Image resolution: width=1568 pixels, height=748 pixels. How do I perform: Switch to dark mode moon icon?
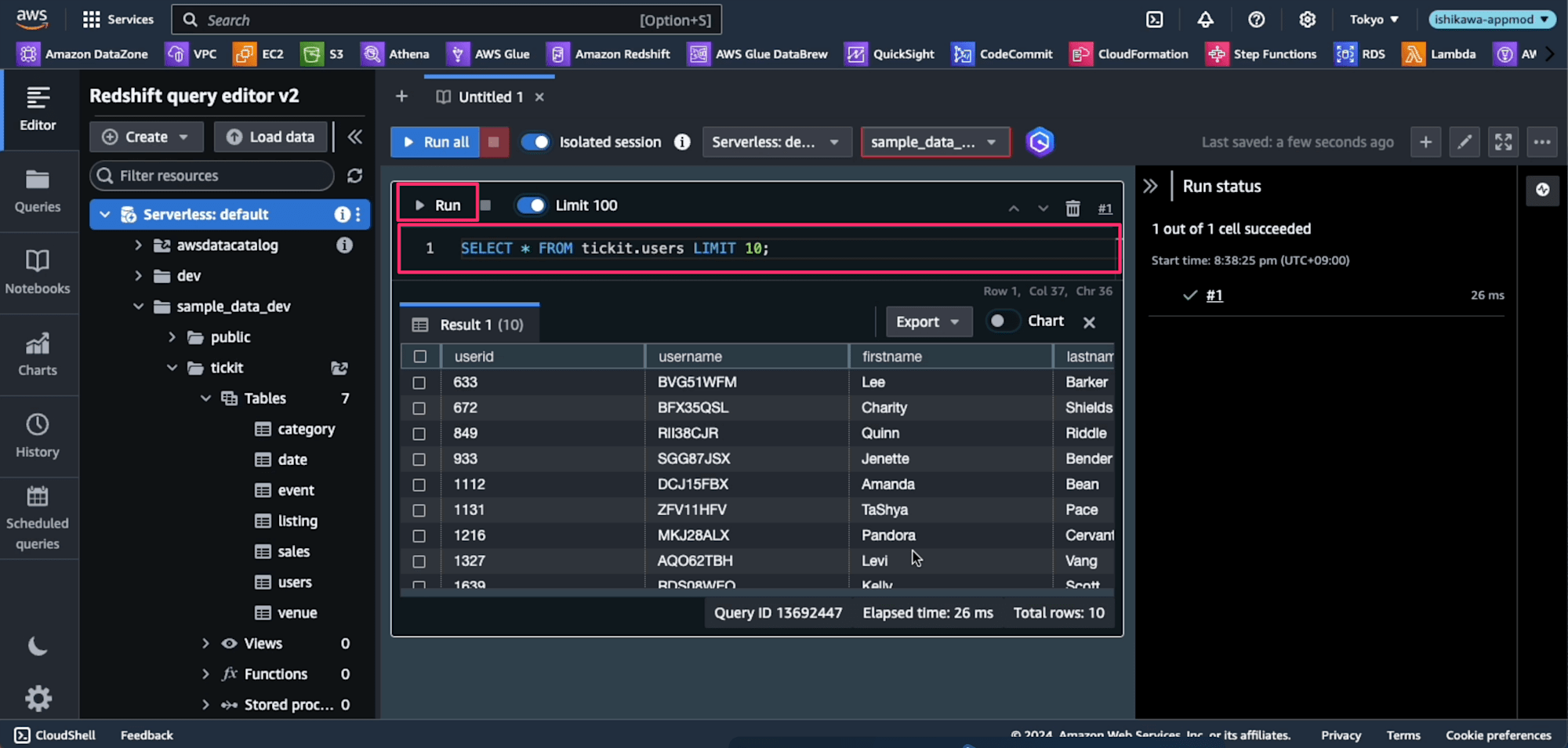(38, 646)
